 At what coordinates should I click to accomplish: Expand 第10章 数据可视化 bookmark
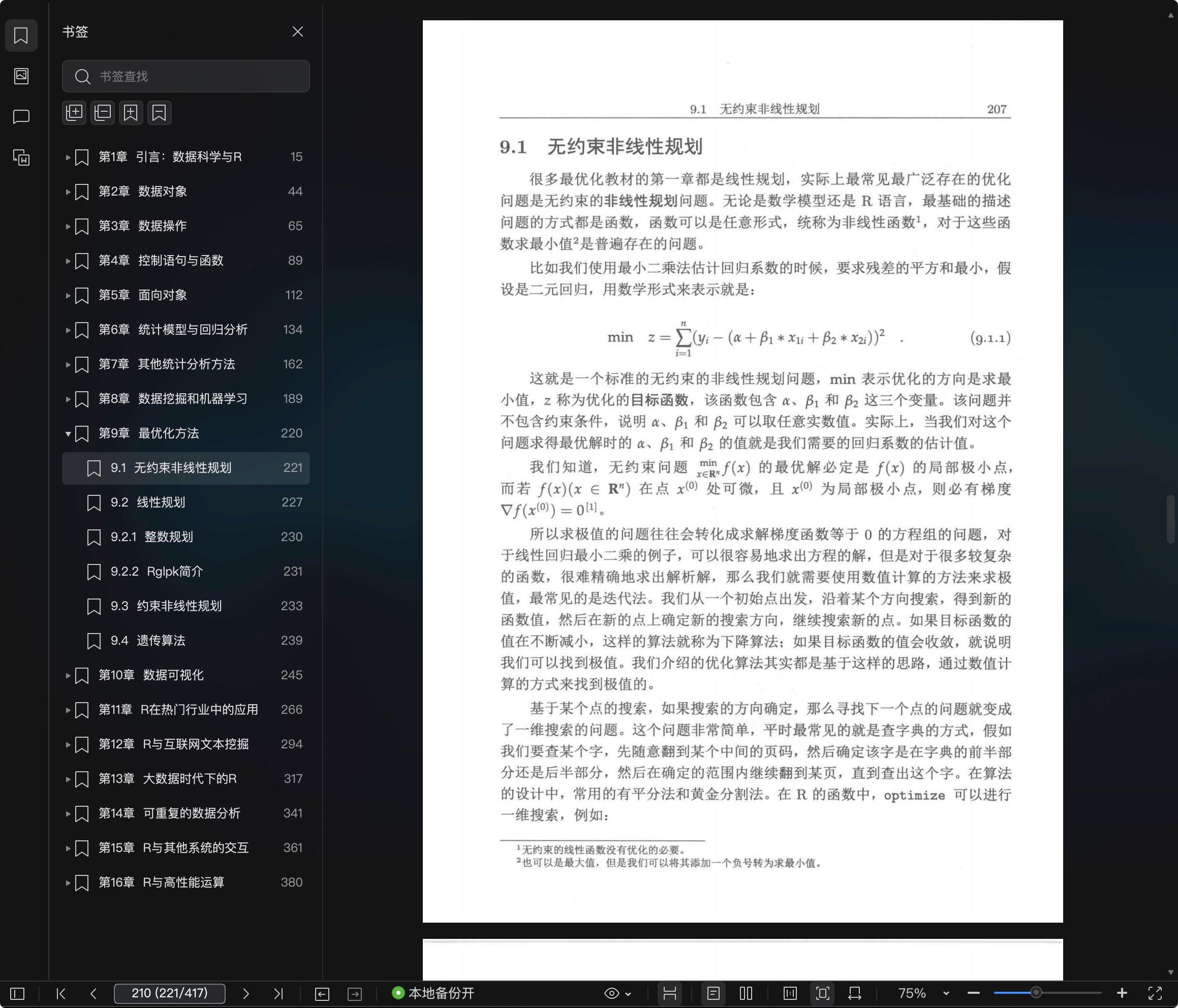tap(68, 675)
